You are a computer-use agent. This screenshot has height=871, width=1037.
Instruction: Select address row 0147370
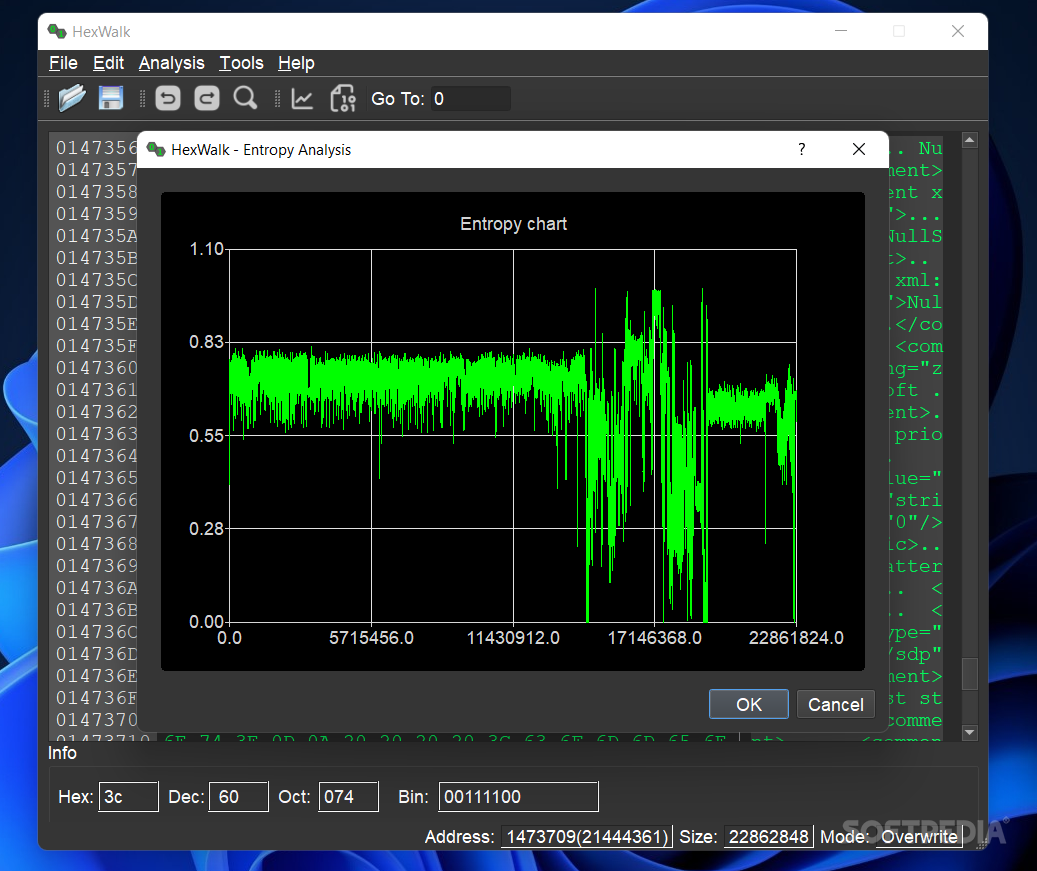pyautogui.click(x=97, y=720)
